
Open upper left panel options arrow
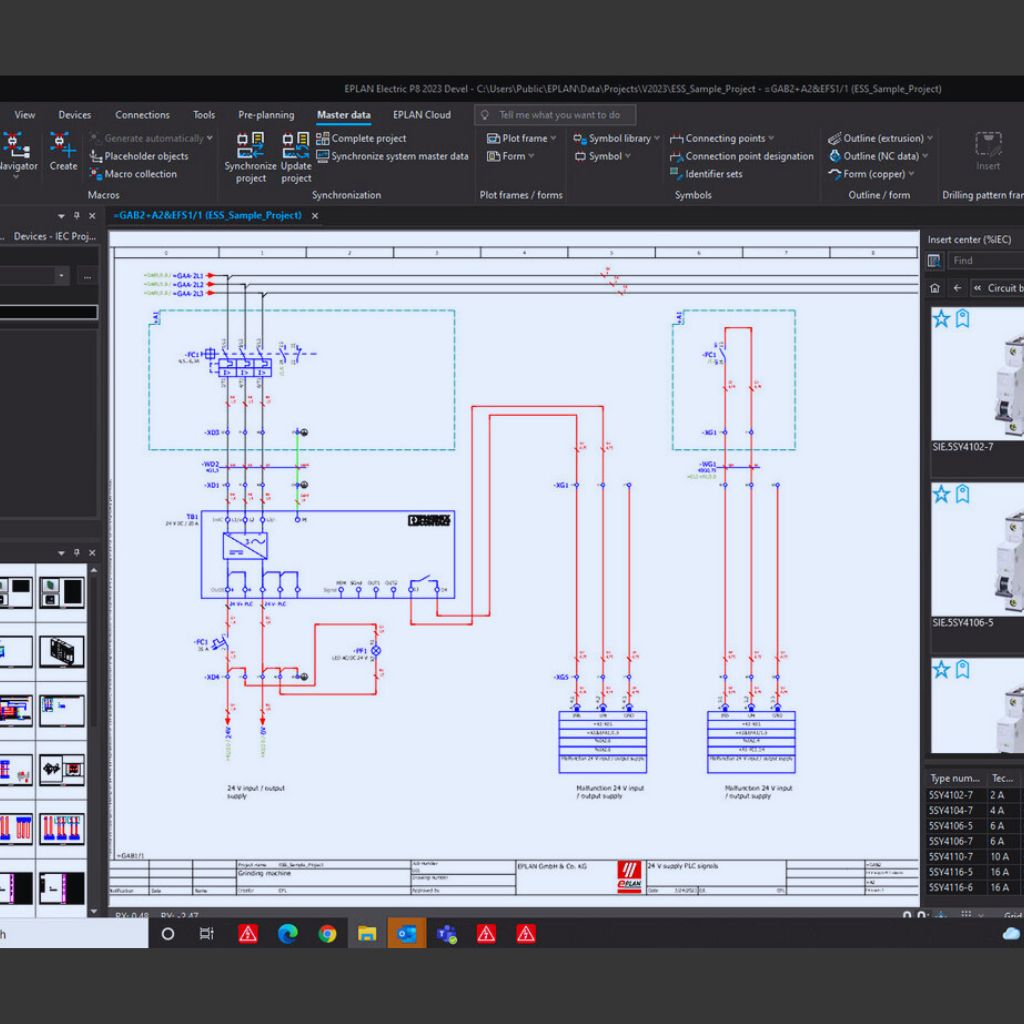point(61,216)
